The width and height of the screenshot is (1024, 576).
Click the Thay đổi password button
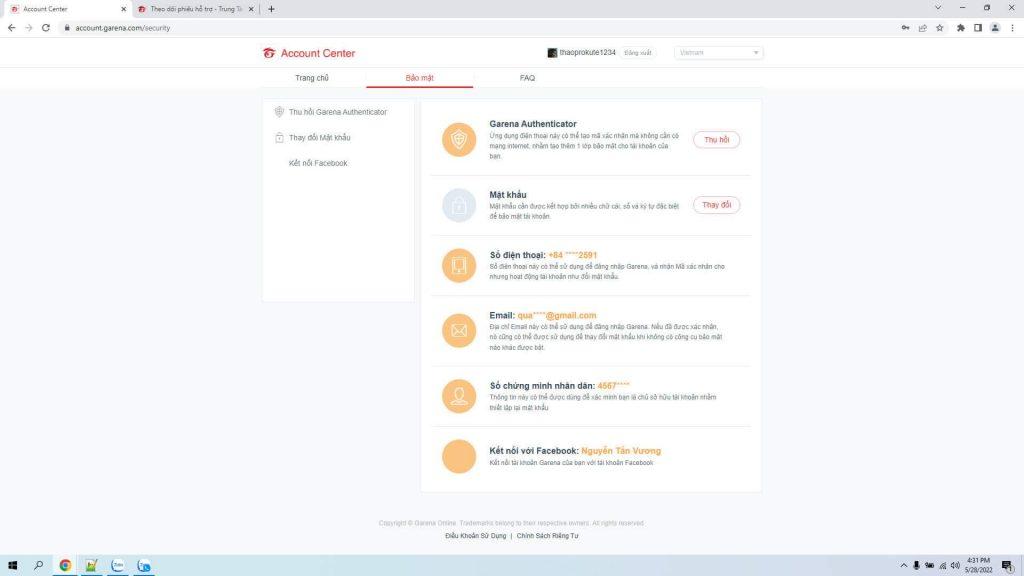point(716,205)
